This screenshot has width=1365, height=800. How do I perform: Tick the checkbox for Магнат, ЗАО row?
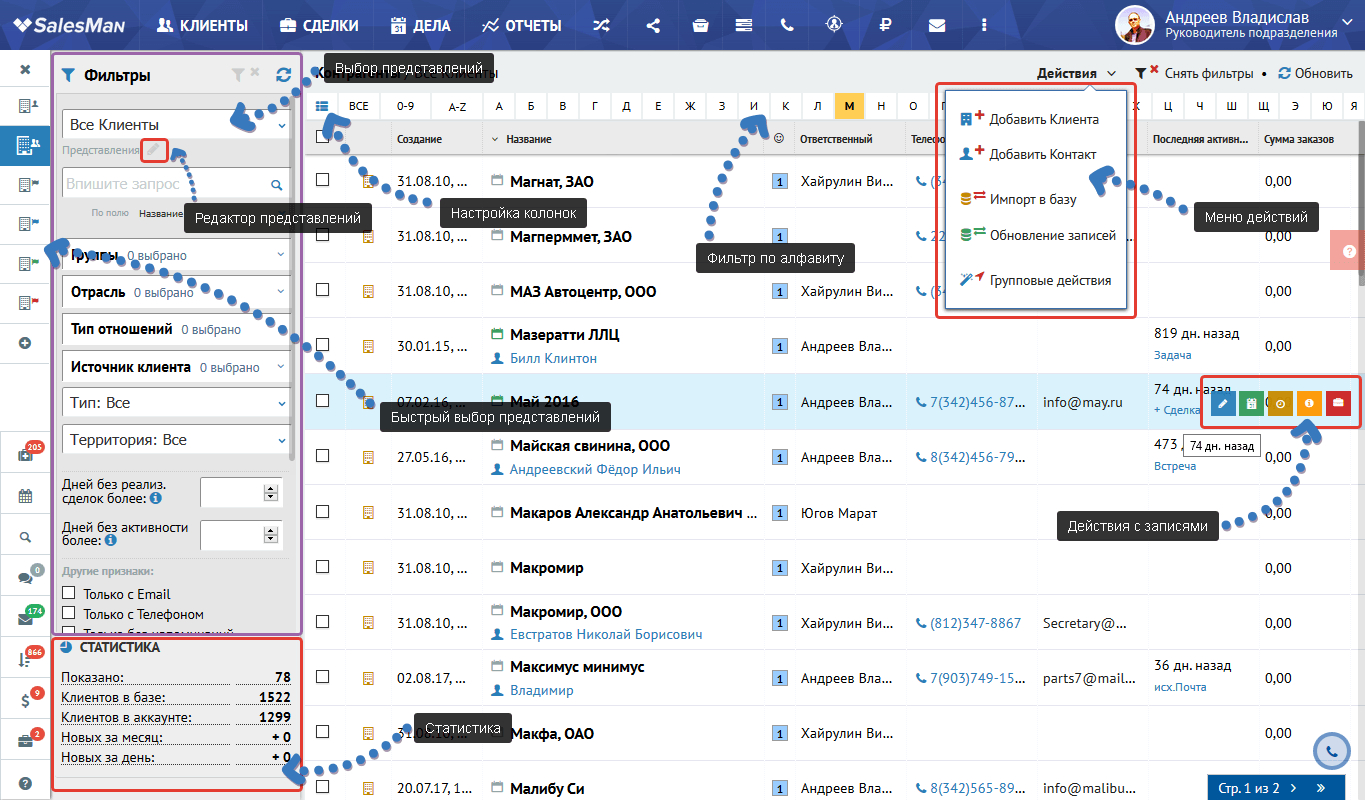322,179
